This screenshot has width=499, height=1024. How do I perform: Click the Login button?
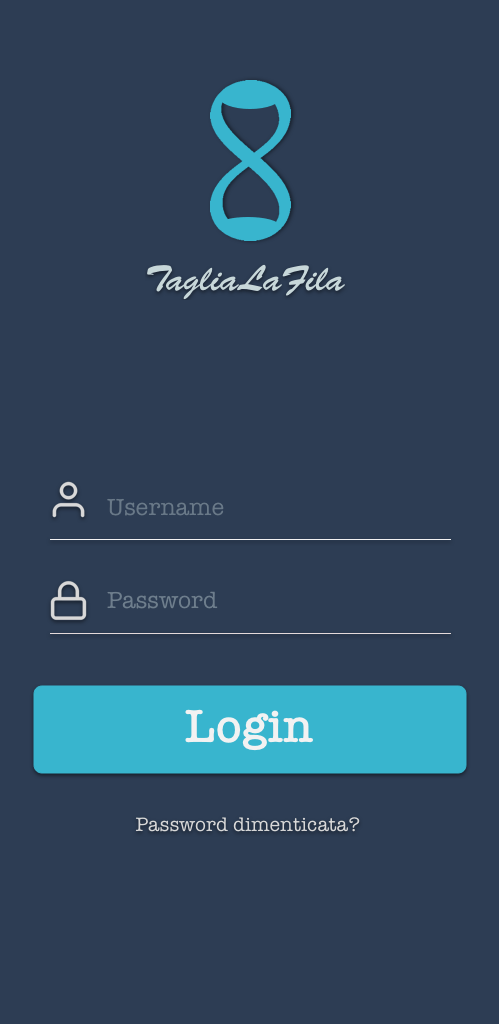coord(250,729)
